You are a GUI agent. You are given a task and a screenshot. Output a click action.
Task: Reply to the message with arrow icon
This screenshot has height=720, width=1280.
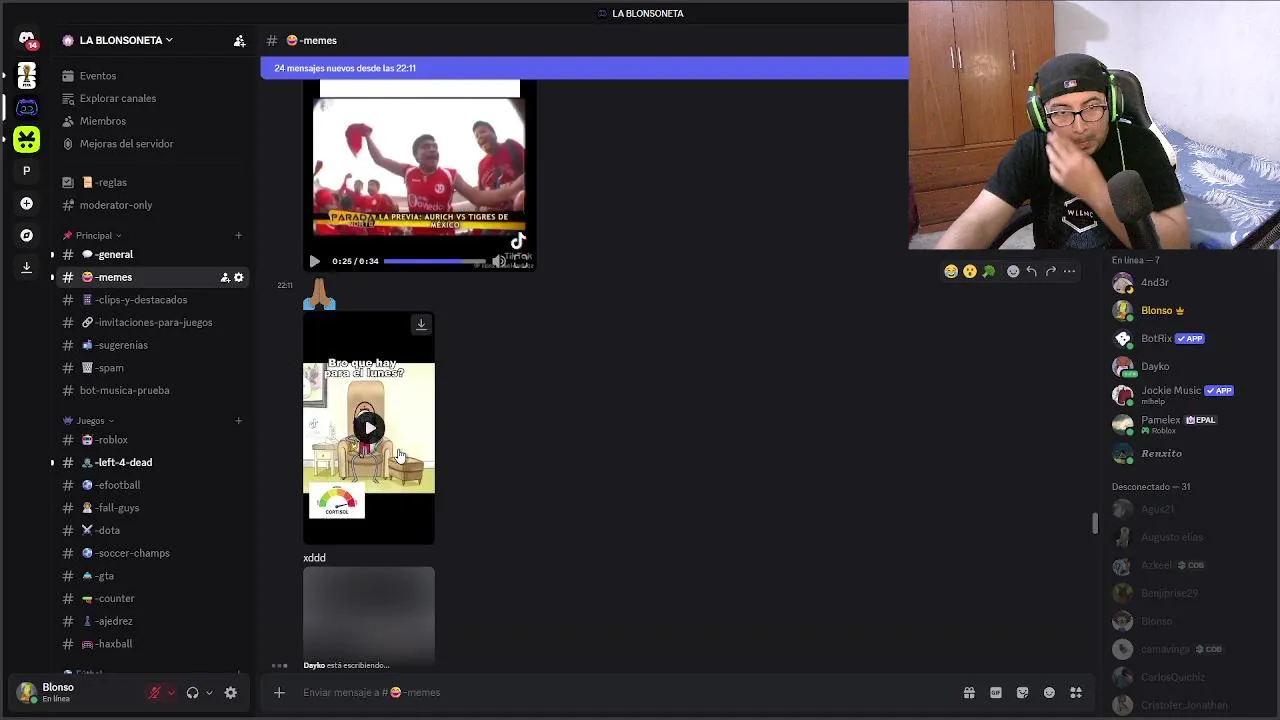point(1031,271)
